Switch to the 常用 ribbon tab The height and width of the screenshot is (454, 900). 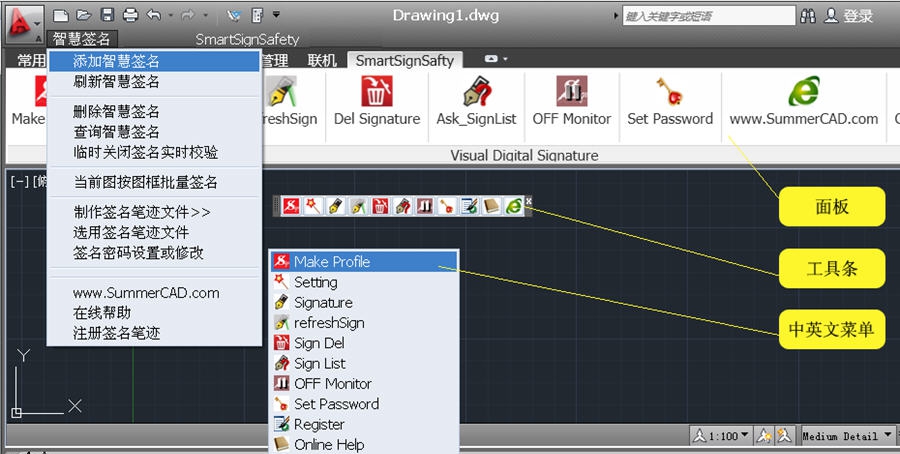pyautogui.click(x=31, y=60)
